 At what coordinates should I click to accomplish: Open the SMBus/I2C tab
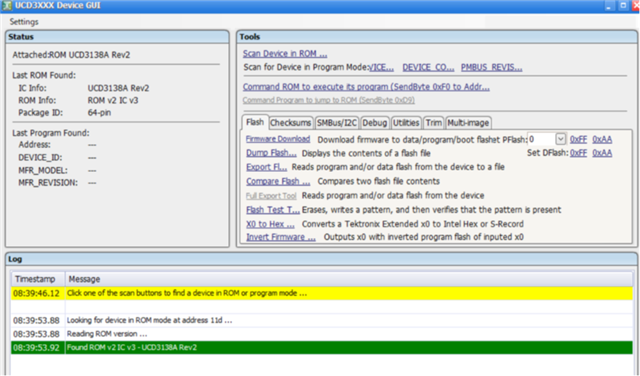(x=336, y=123)
